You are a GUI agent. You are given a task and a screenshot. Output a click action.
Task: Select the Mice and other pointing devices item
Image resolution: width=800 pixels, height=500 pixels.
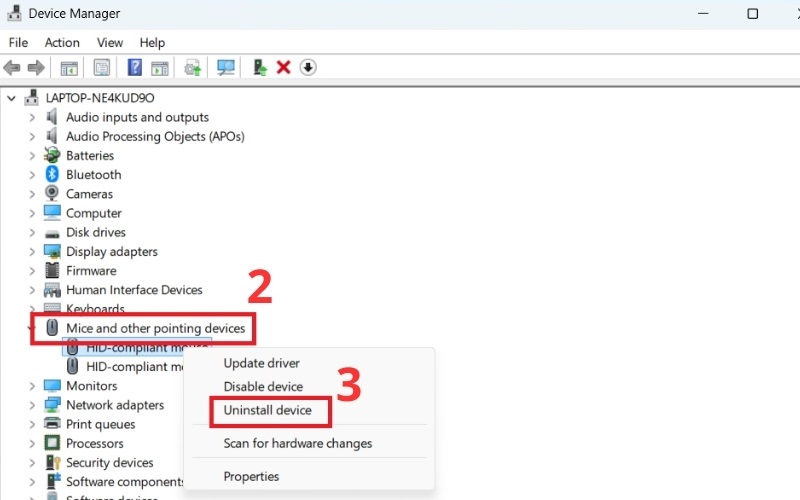click(155, 328)
